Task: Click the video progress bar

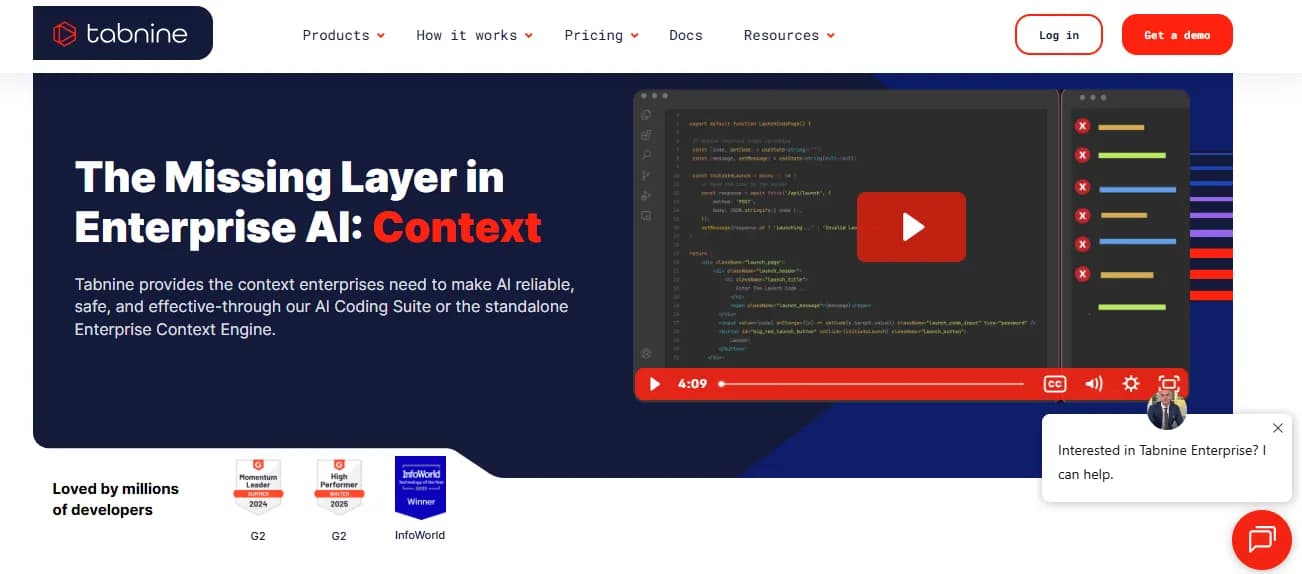Action: [871, 384]
